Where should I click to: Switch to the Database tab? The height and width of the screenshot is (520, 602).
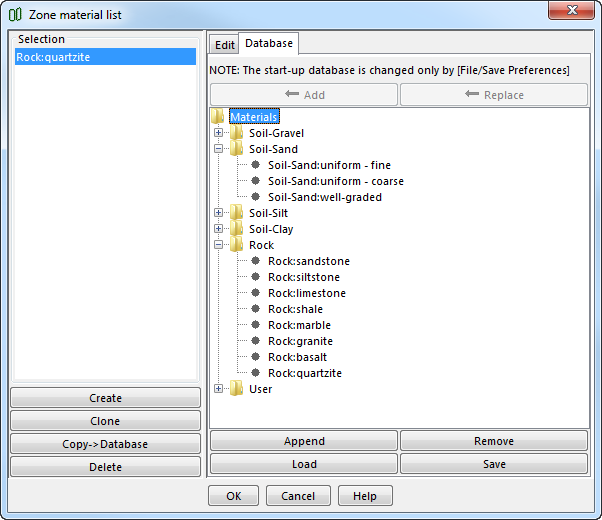[x=269, y=43]
